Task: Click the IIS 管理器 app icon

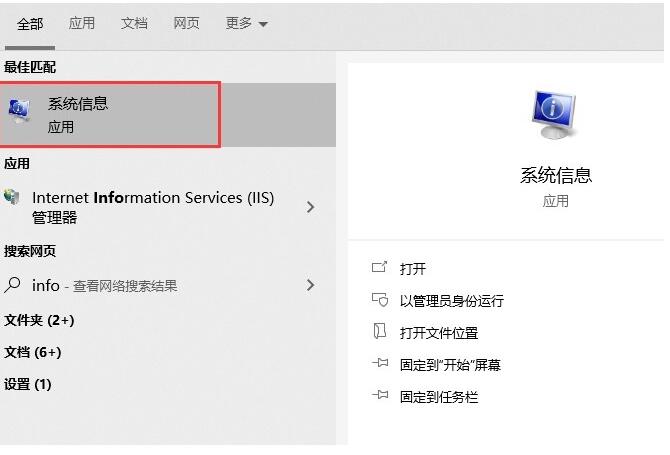Action: click(x=12, y=197)
